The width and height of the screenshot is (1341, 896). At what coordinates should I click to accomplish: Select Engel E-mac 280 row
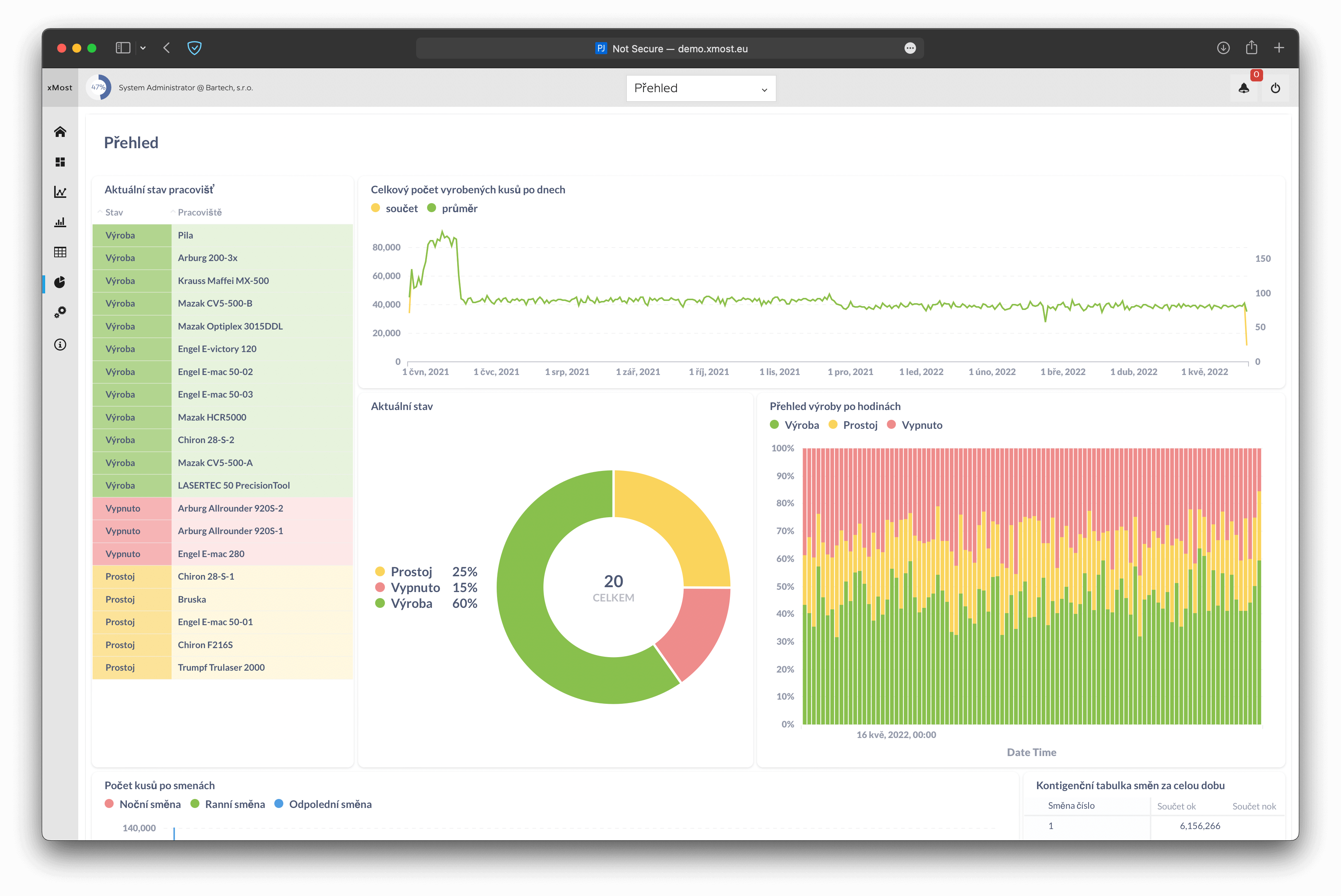(223, 554)
